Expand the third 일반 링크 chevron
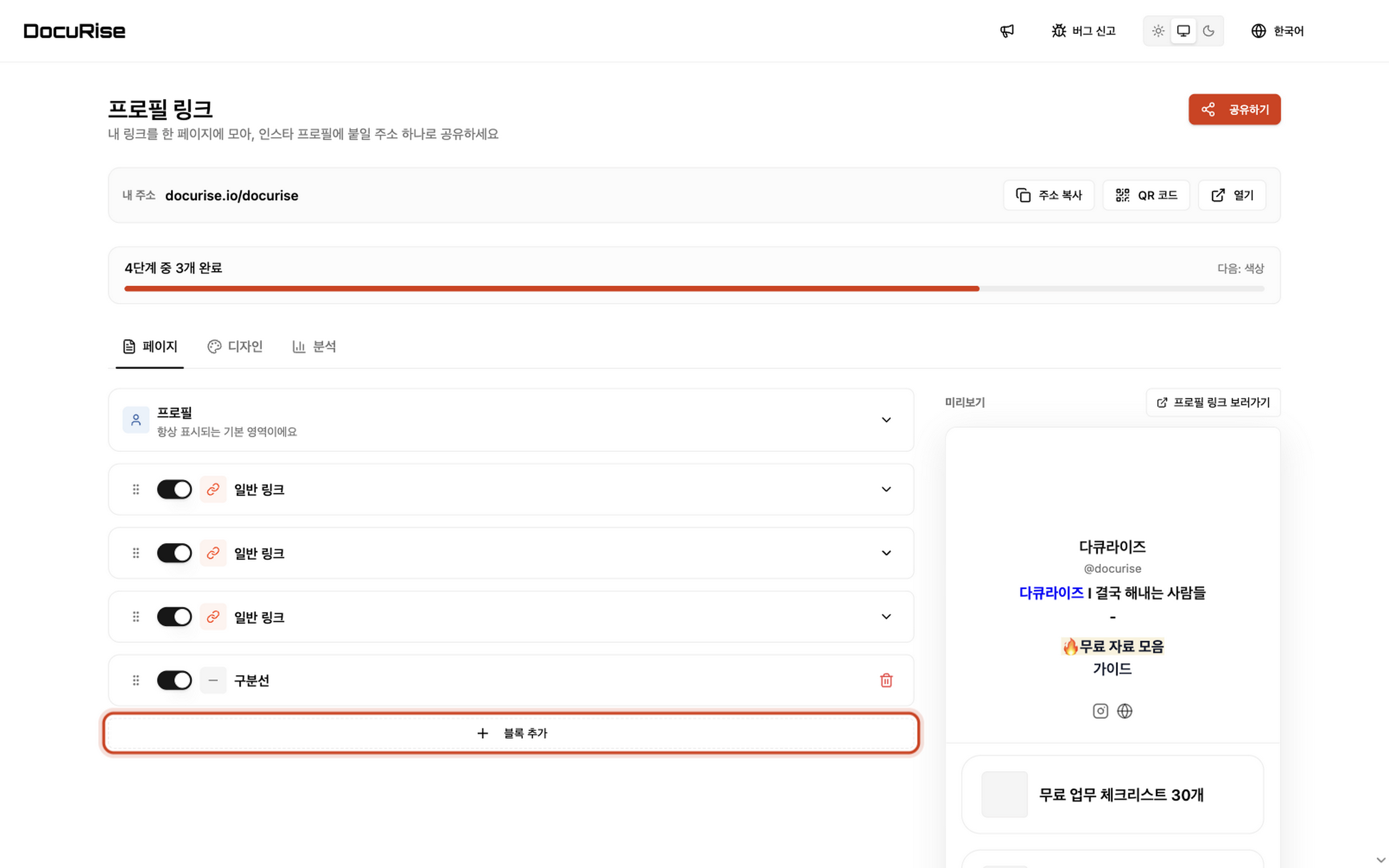This screenshot has height=868, width=1389. [885, 617]
